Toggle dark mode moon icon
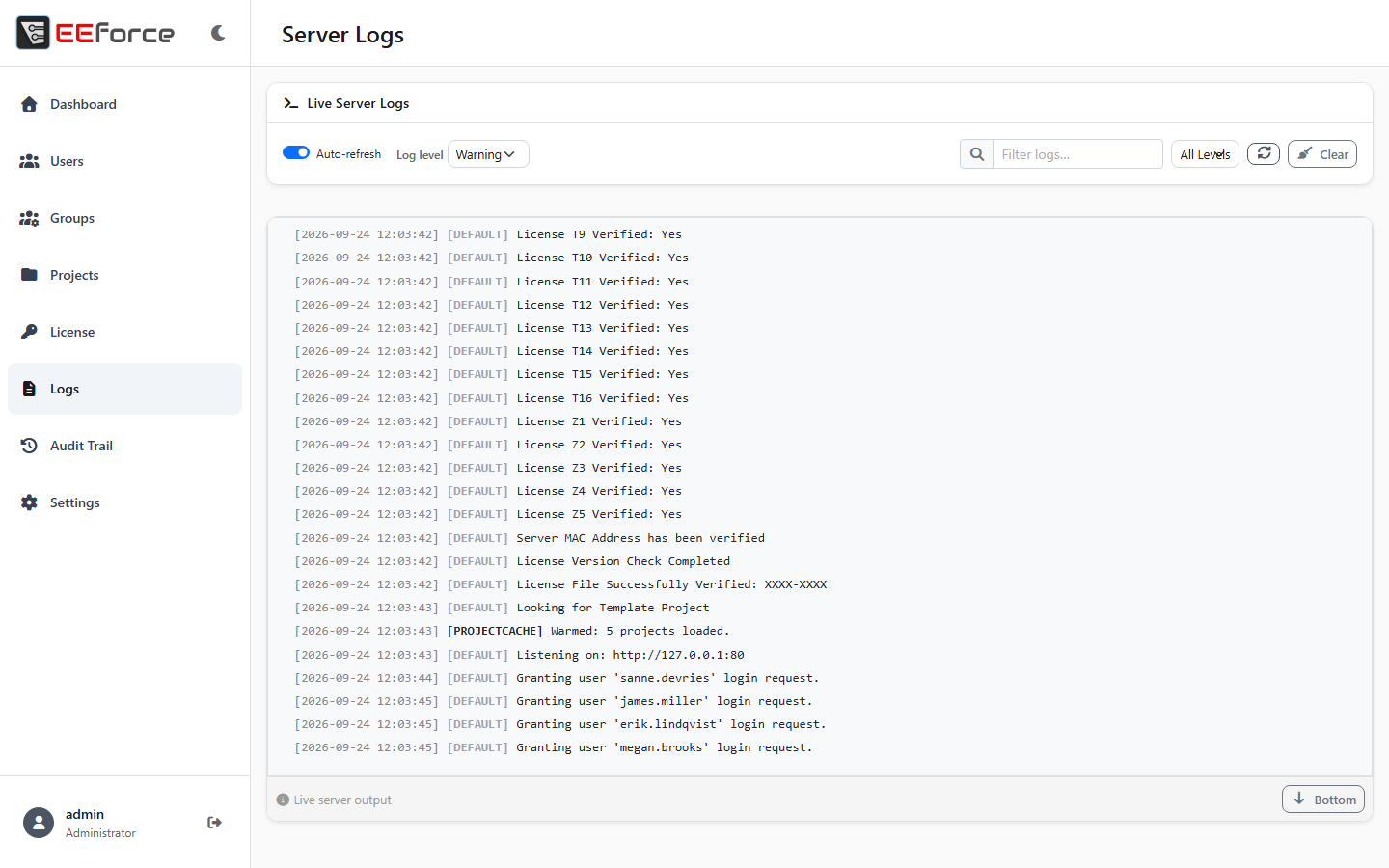The image size is (1389, 868). pyautogui.click(x=218, y=33)
